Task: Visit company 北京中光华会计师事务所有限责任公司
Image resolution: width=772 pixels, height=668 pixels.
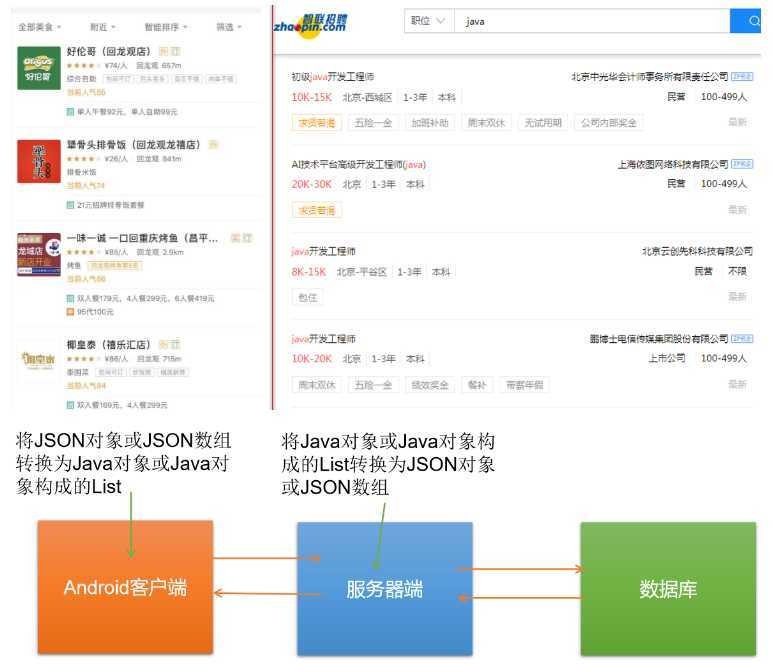Action: [650, 76]
